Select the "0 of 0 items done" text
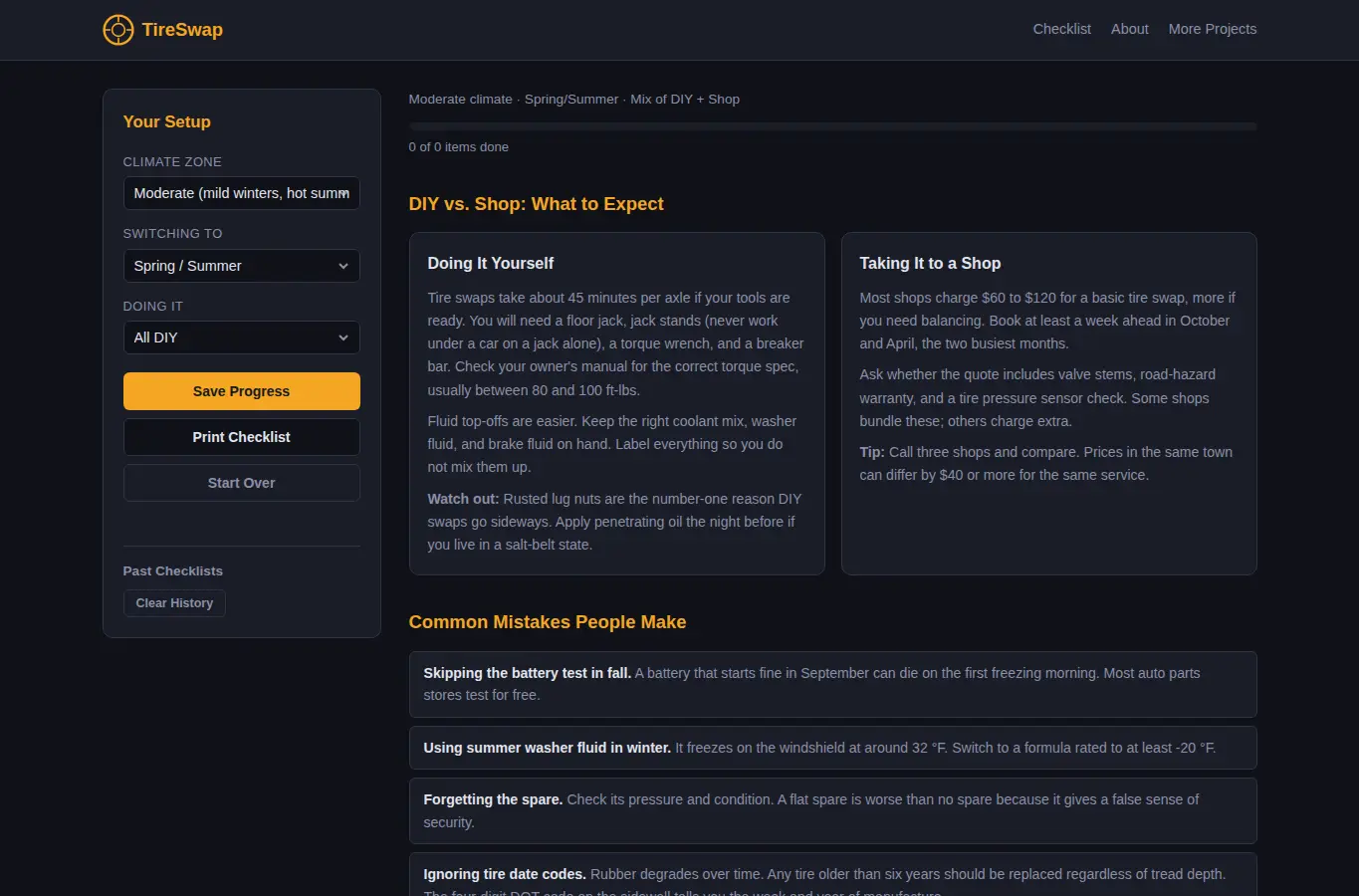Screen dimensions: 1359x896 (458, 146)
